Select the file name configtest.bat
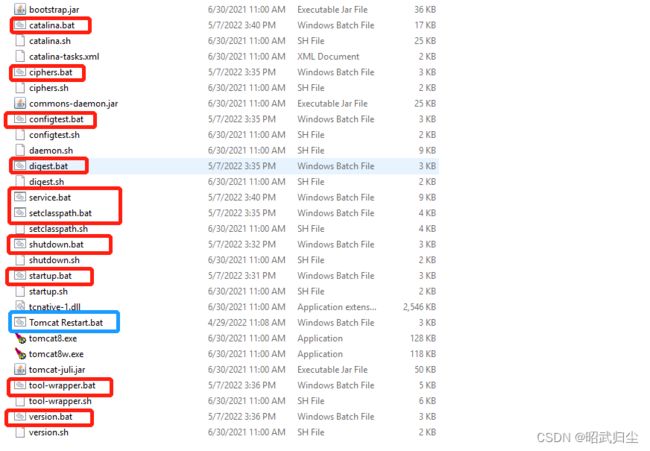 pyautogui.click(x=56, y=119)
